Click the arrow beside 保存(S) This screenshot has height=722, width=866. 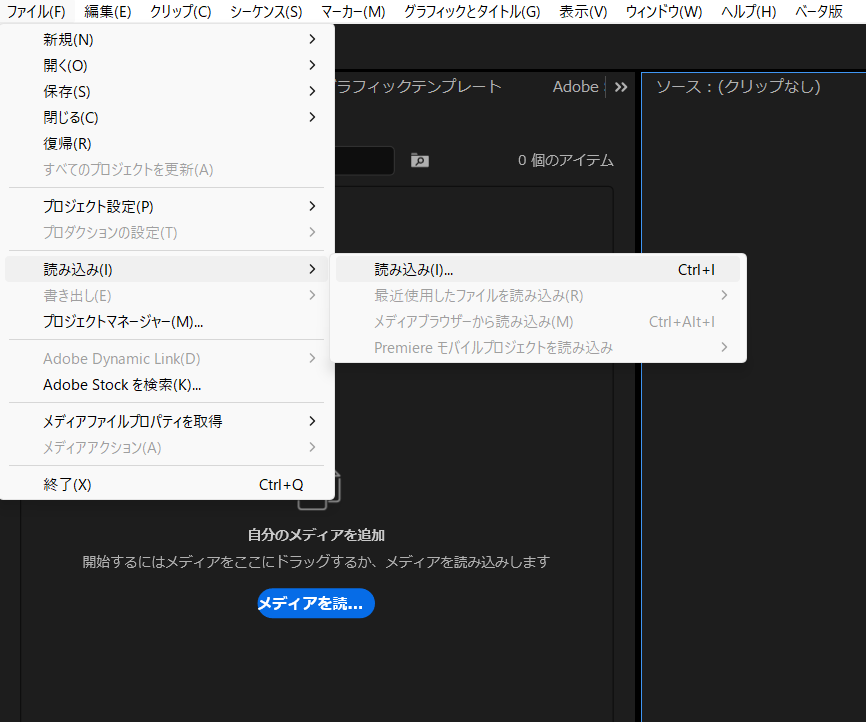tap(312, 91)
